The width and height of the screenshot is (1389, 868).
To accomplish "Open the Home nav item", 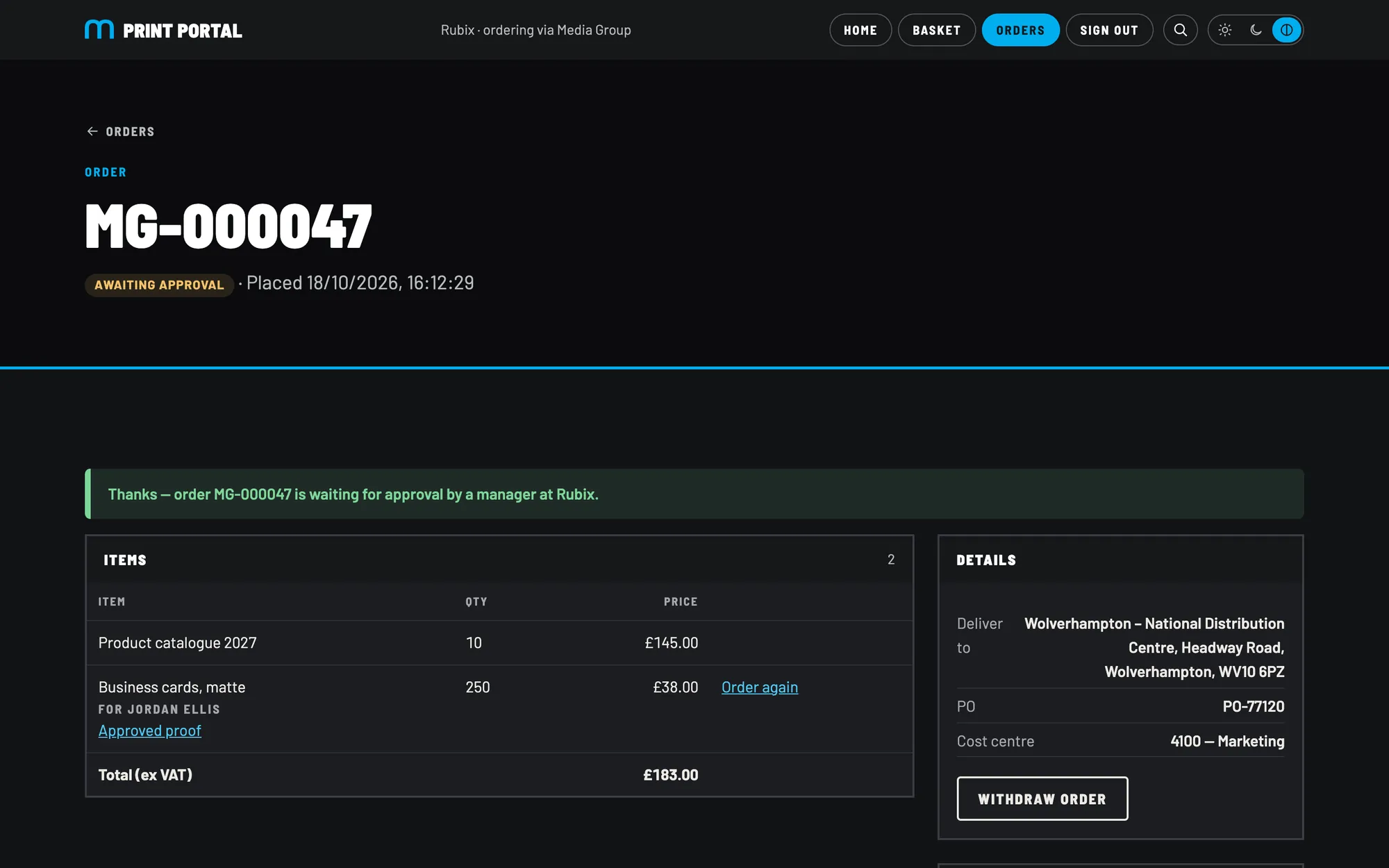I will [x=860, y=30].
